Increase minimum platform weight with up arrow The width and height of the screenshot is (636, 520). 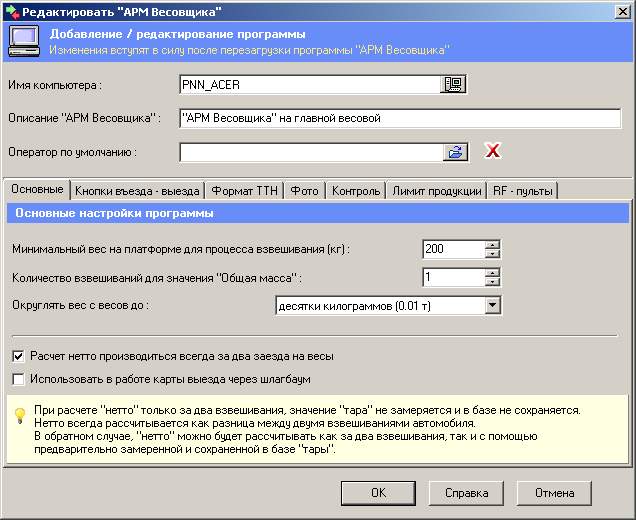[492, 244]
